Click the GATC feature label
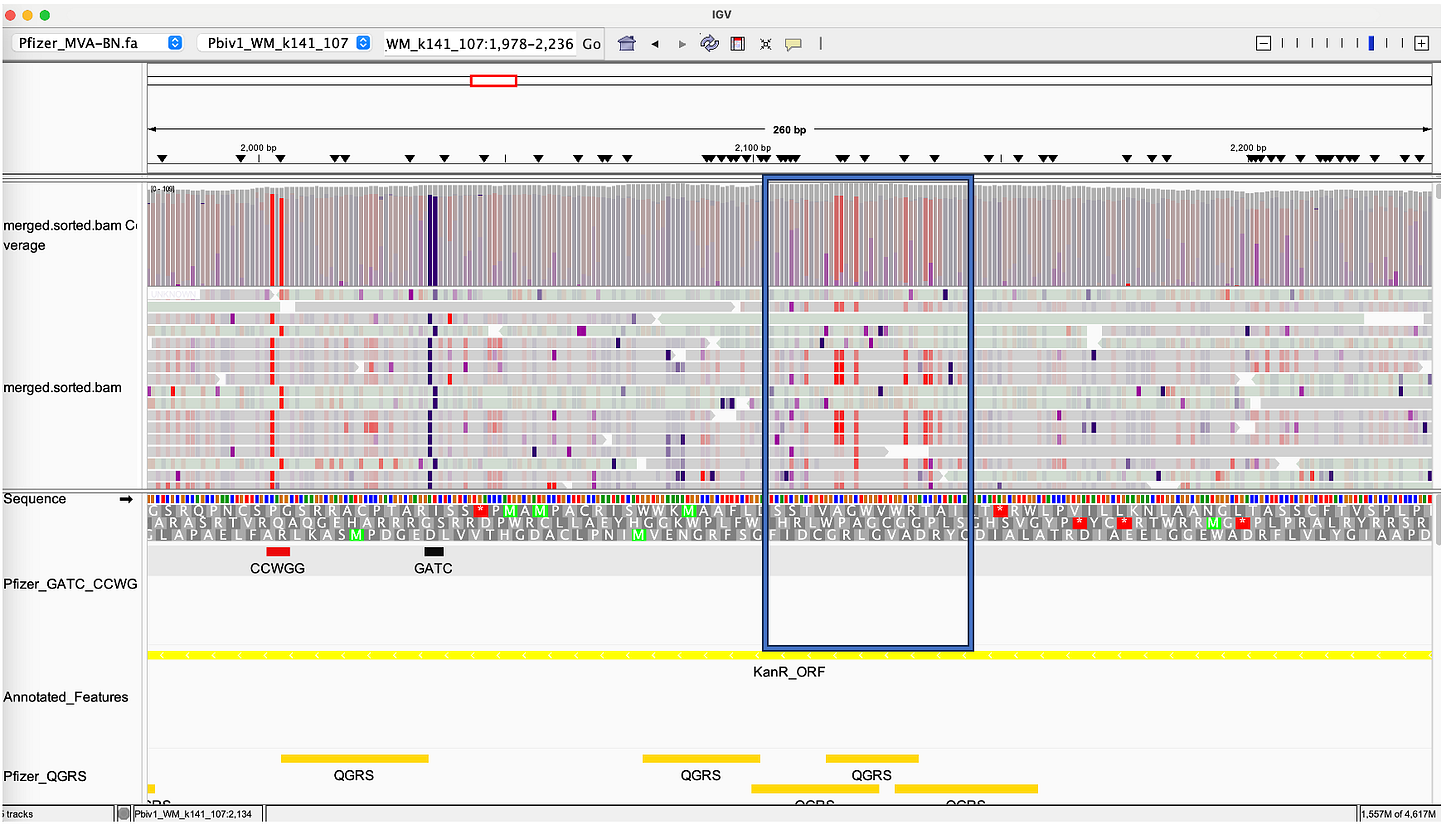This screenshot has width=1456, height=839. 434,568
